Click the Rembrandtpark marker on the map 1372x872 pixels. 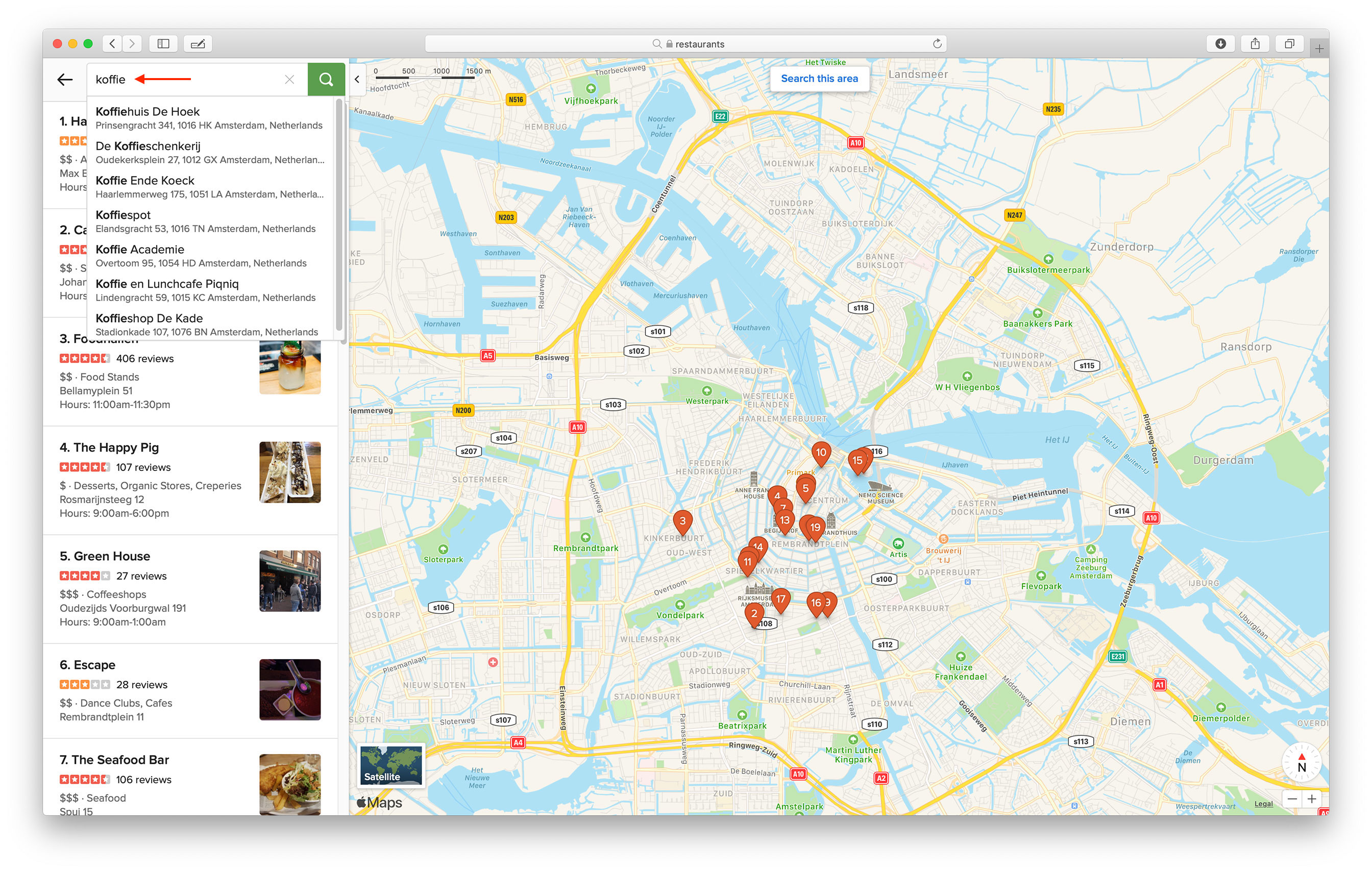[x=585, y=538]
